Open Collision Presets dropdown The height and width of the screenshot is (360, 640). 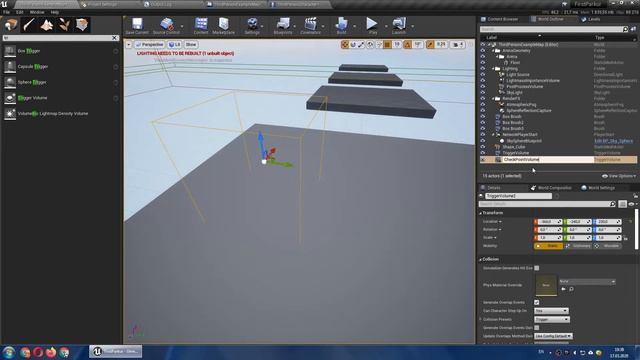pyautogui.click(x=552, y=320)
